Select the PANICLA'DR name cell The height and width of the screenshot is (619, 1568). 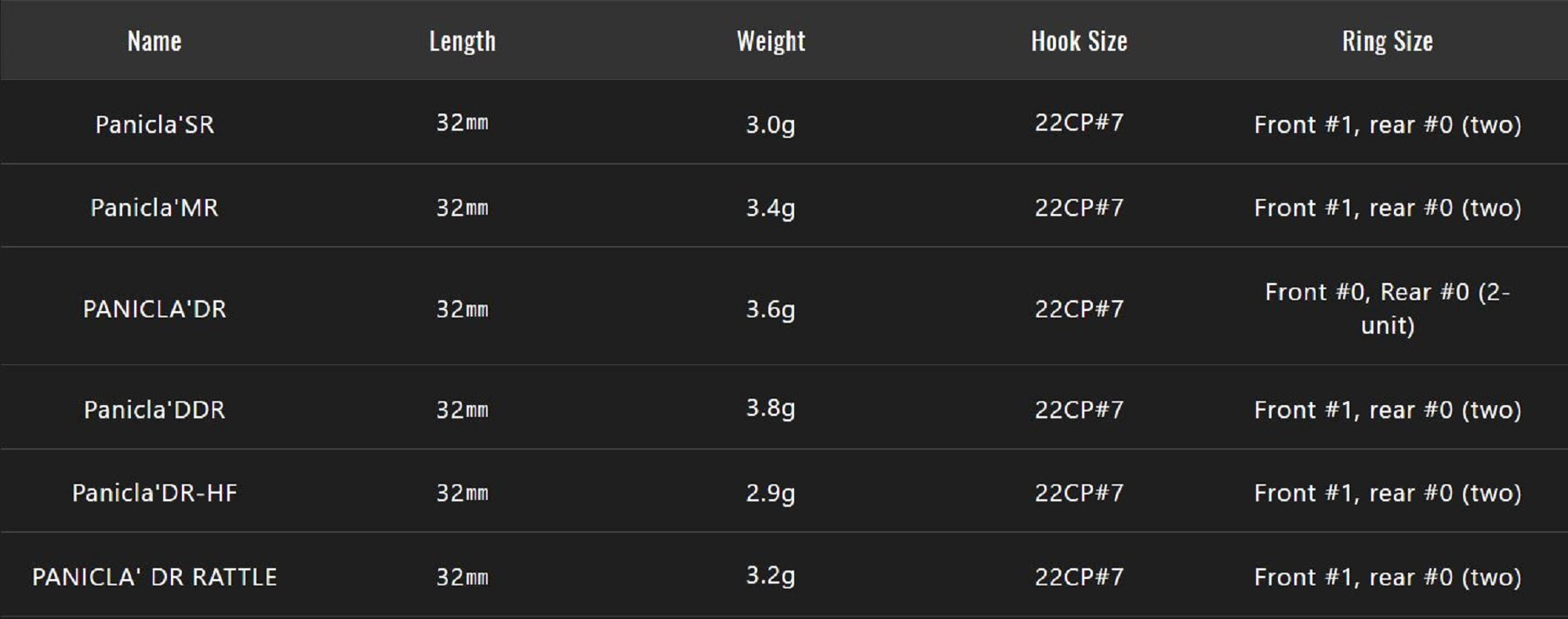(154, 309)
